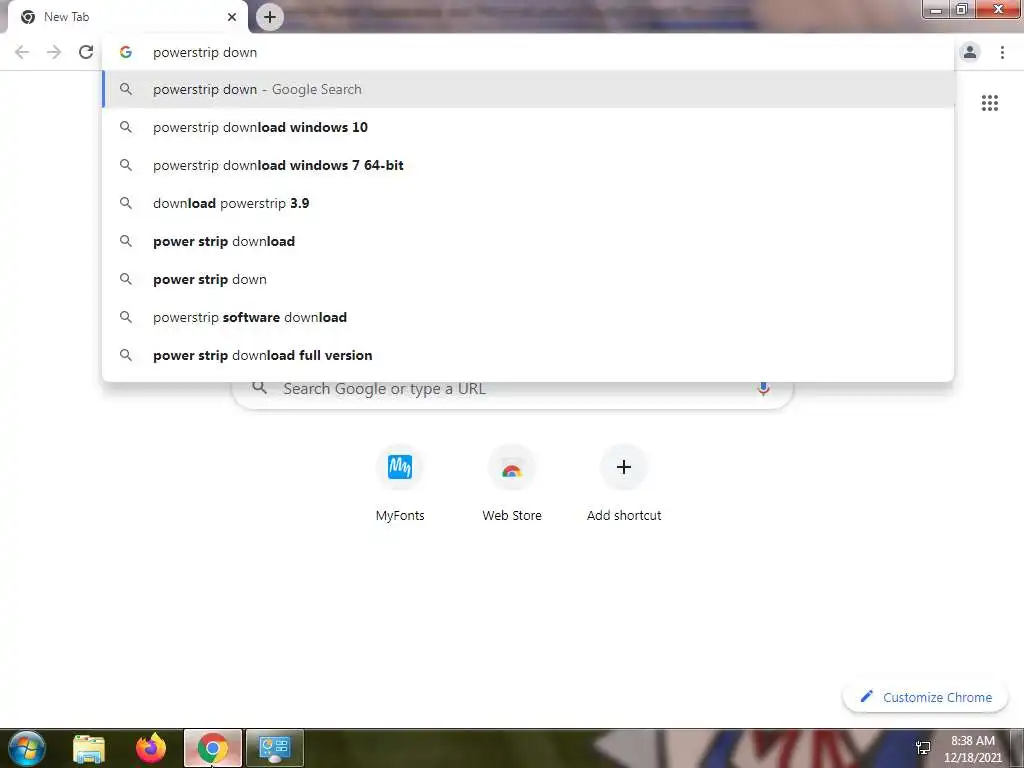Click search magnifier in page search box

pos(259,388)
